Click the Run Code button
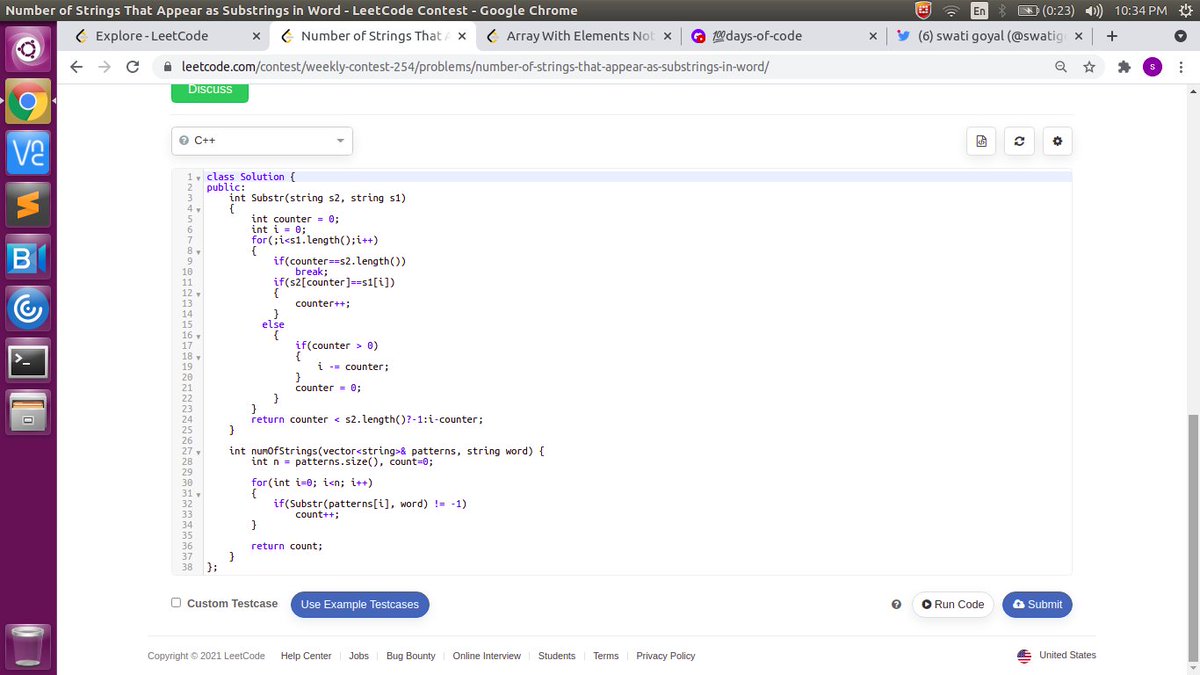Image resolution: width=1200 pixels, height=675 pixels. coord(953,604)
